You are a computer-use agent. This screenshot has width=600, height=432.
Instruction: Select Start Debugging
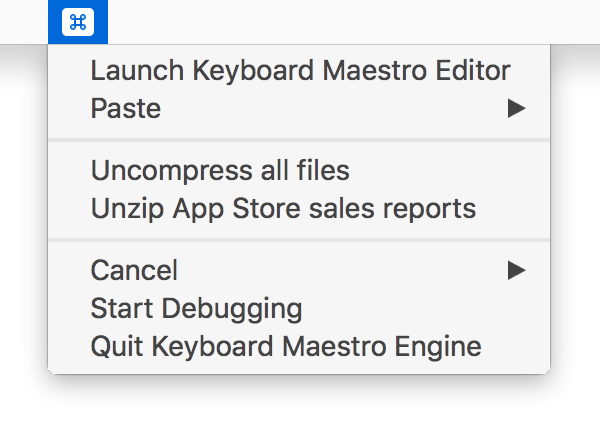pos(299,308)
